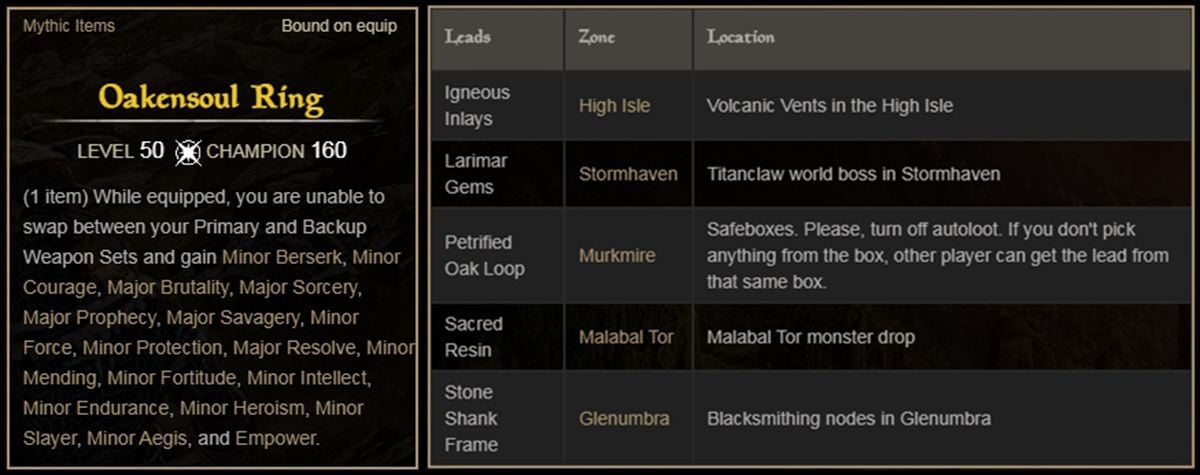Click the Oakensoul Ring title
Screen dimensions: 1200x475
(211, 99)
